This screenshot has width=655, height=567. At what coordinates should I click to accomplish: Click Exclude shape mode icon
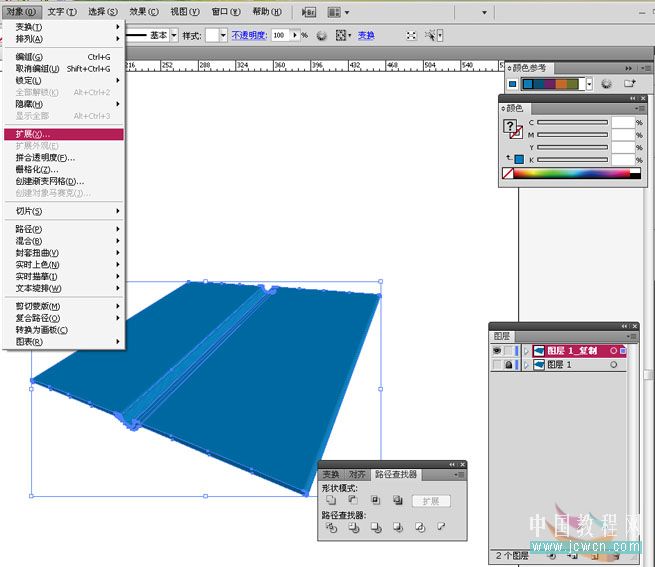coord(398,500)
